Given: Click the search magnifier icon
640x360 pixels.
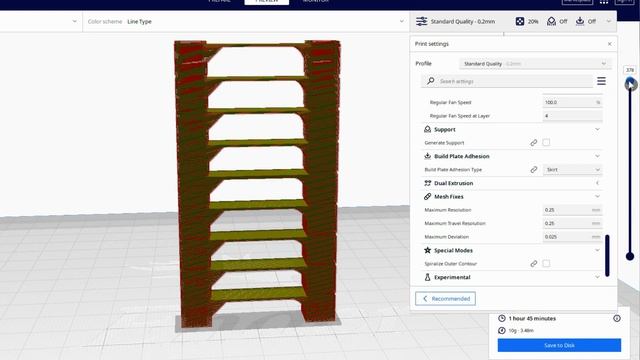Looking at the screenshot, I should (x=431, y=81).
